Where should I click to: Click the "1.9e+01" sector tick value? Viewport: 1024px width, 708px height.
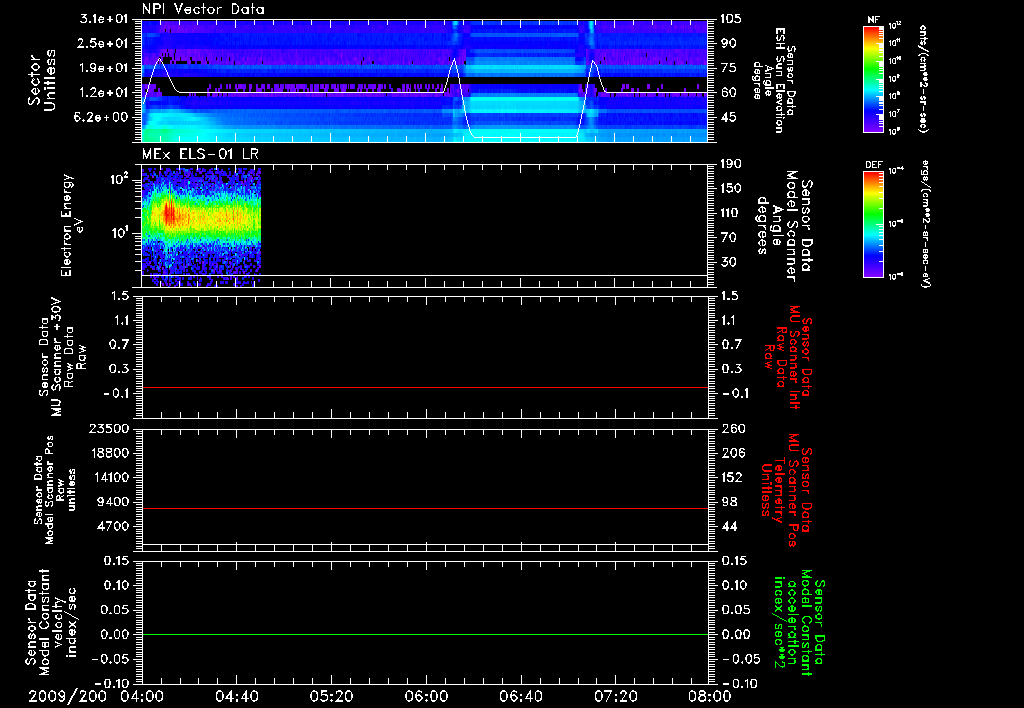tap(104, 68)
